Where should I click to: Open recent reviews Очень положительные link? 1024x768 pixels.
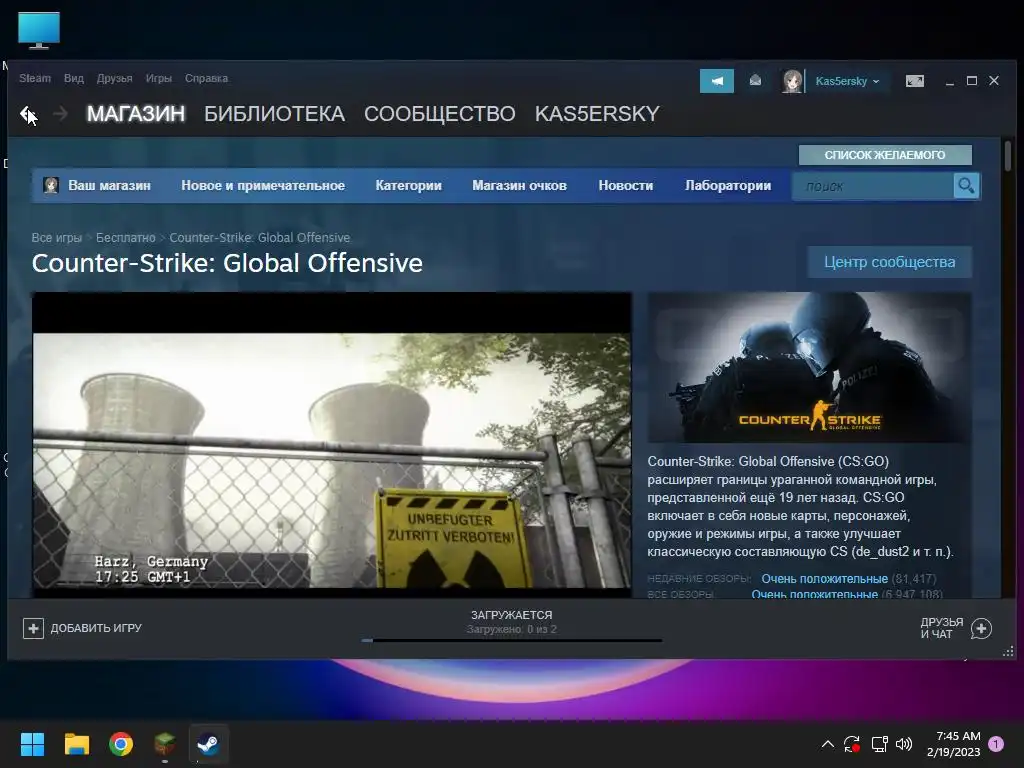click(824, 579)
